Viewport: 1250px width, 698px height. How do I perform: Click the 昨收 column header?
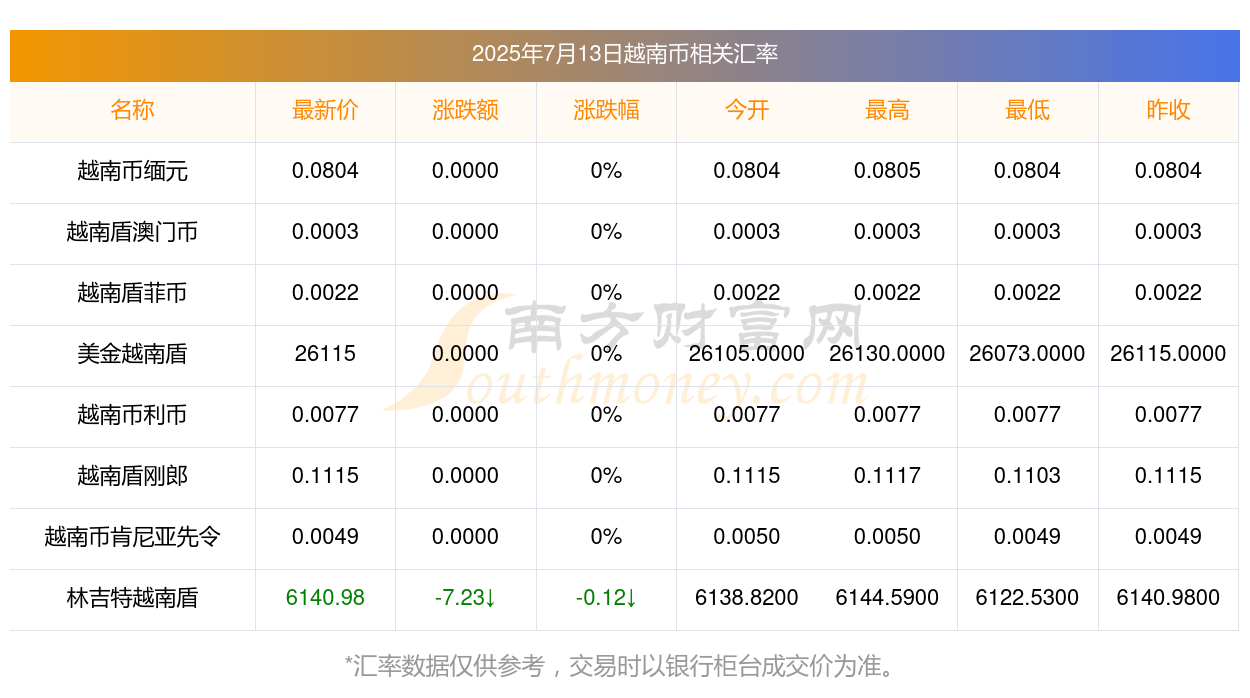pos(1168,110)
